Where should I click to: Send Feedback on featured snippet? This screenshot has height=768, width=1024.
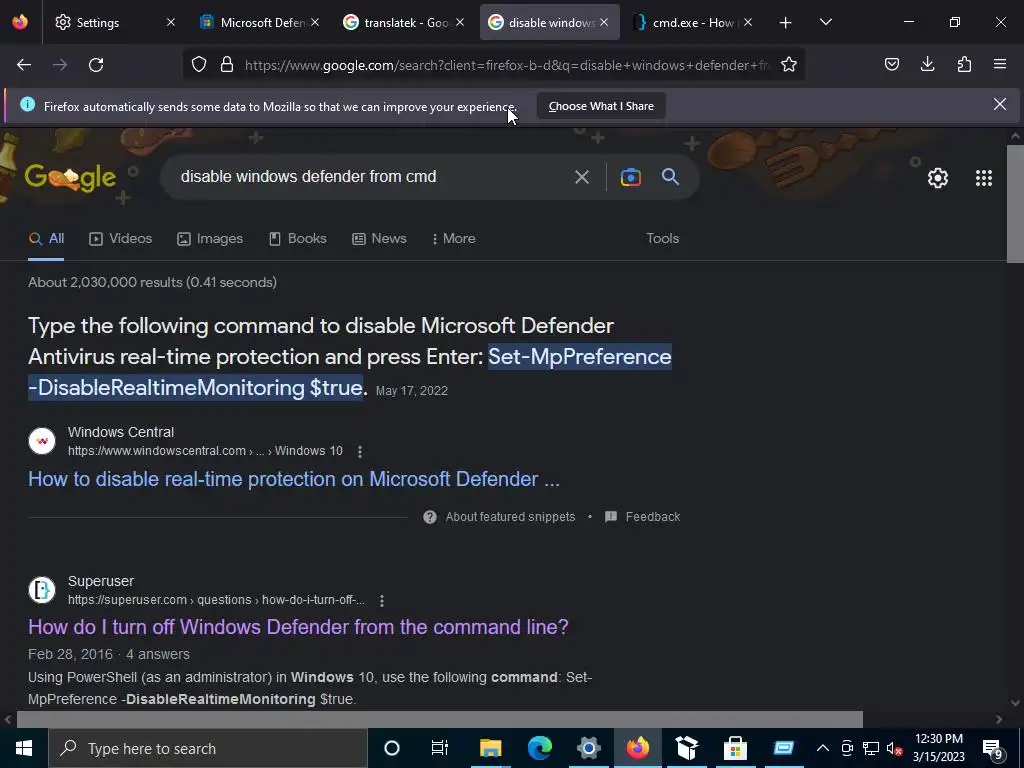coord(643,517)
